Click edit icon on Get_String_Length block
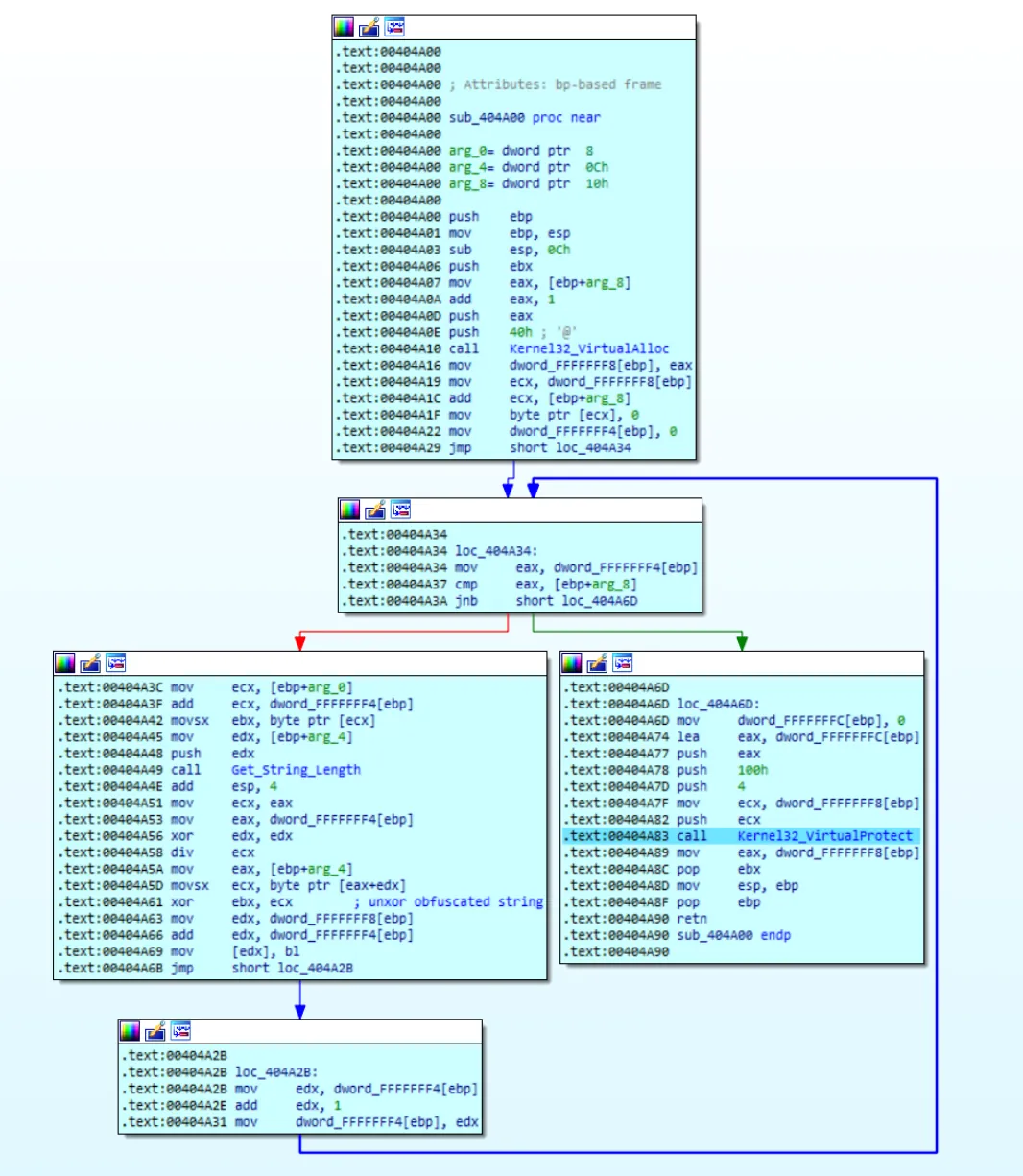Screen dimensions: 1023x1176 (91, 662)
